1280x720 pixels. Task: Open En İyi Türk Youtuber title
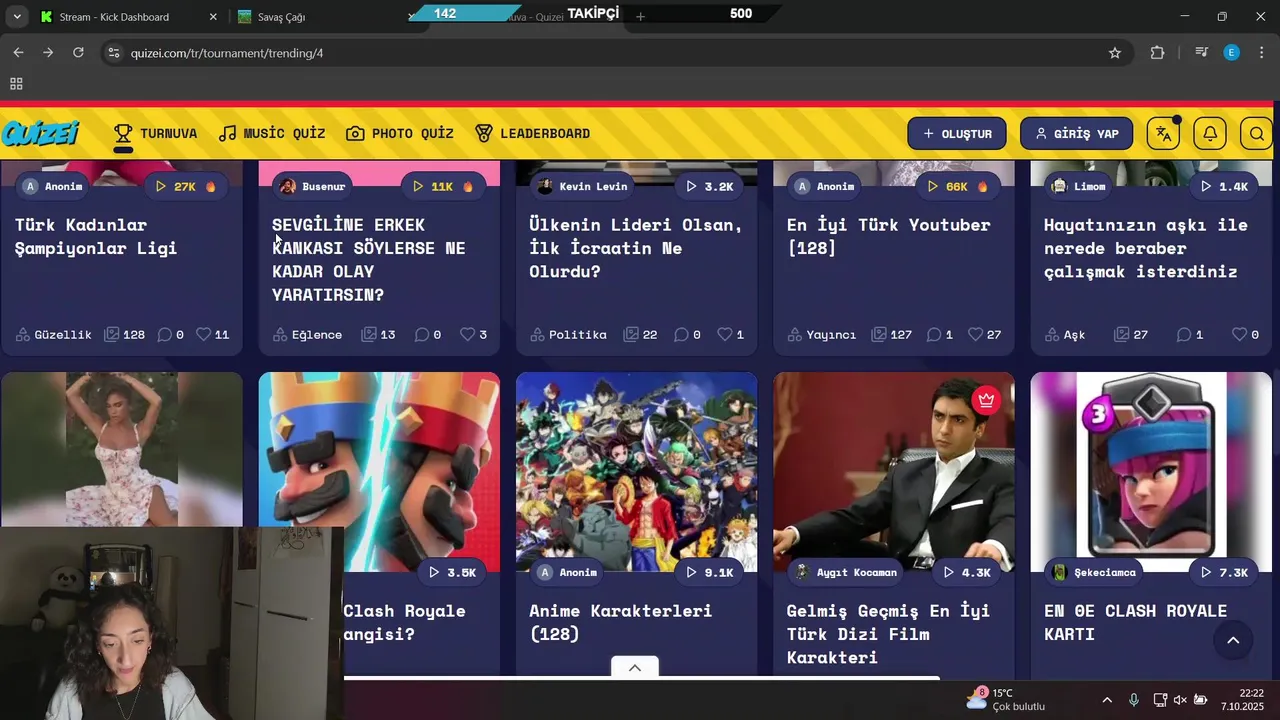pos(889,236)
